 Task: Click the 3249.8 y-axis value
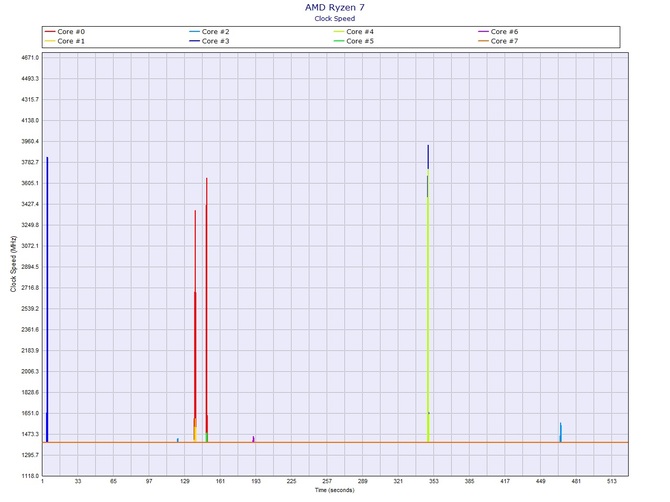coord(30,225)
